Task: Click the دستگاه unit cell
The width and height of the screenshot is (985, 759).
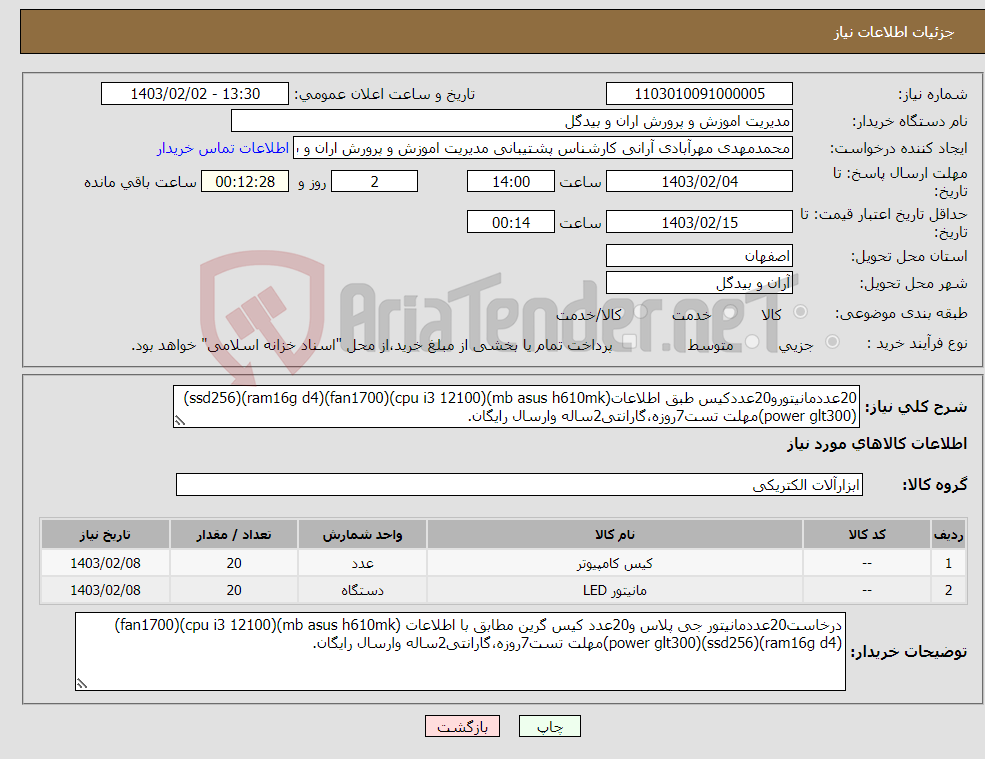Action: [x=362, y=591]
